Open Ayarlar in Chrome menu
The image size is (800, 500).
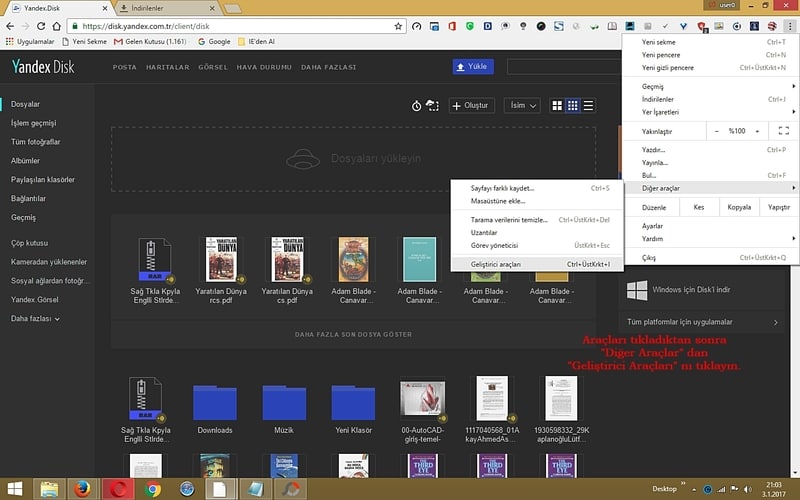pos(710,226)
